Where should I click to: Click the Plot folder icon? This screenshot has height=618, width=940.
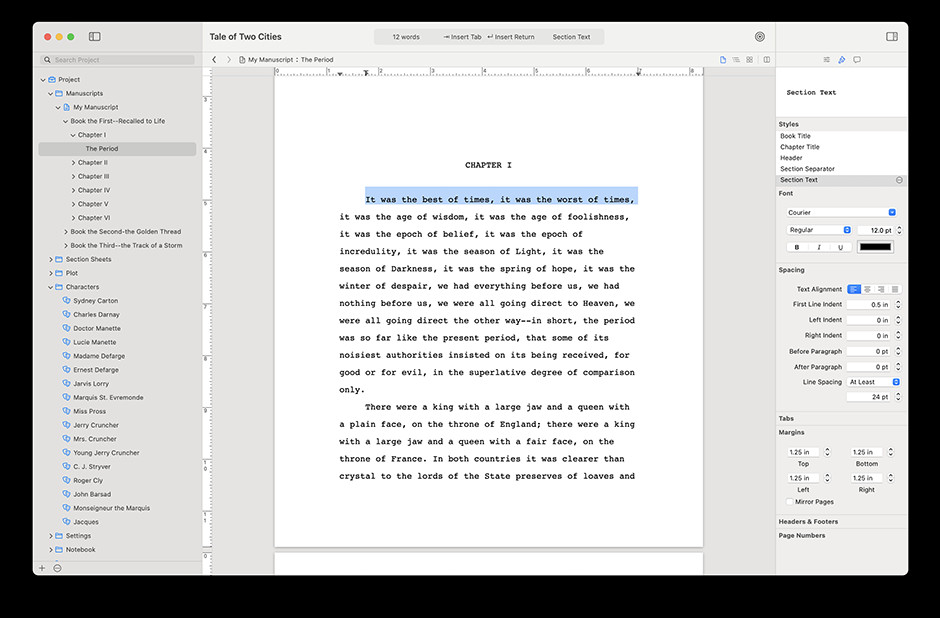[59, 273]
